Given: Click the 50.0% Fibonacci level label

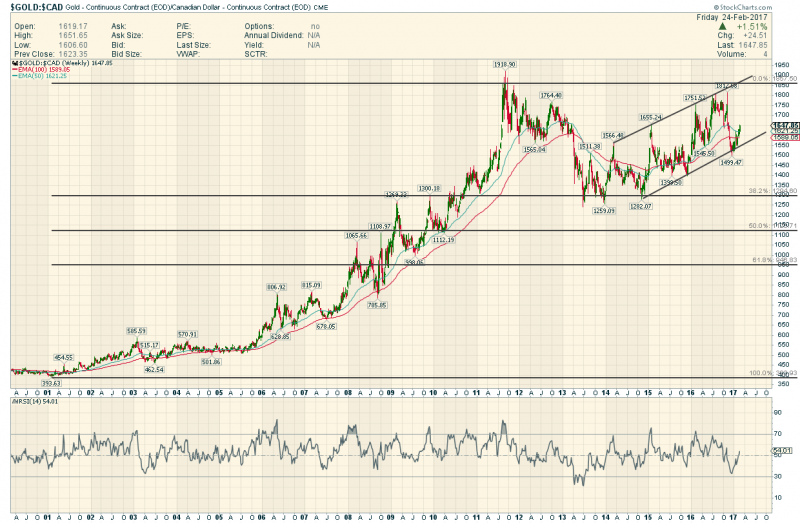Looking at the screenshot, I should point(772,226).
